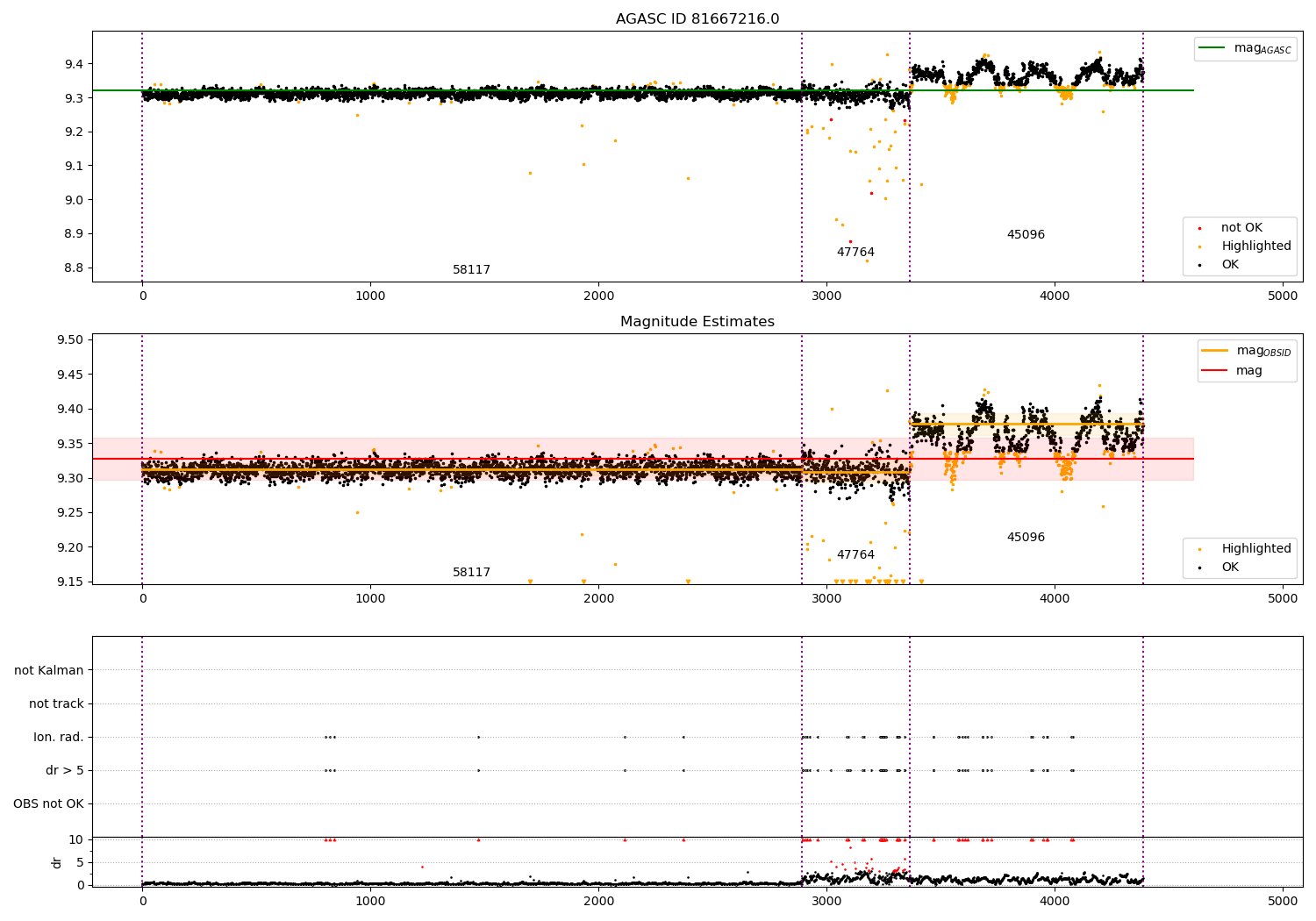The image size is (1316, 921).
Task: Click annotation "45096" in the AGASC ID plot
Action: (1026, 235)
